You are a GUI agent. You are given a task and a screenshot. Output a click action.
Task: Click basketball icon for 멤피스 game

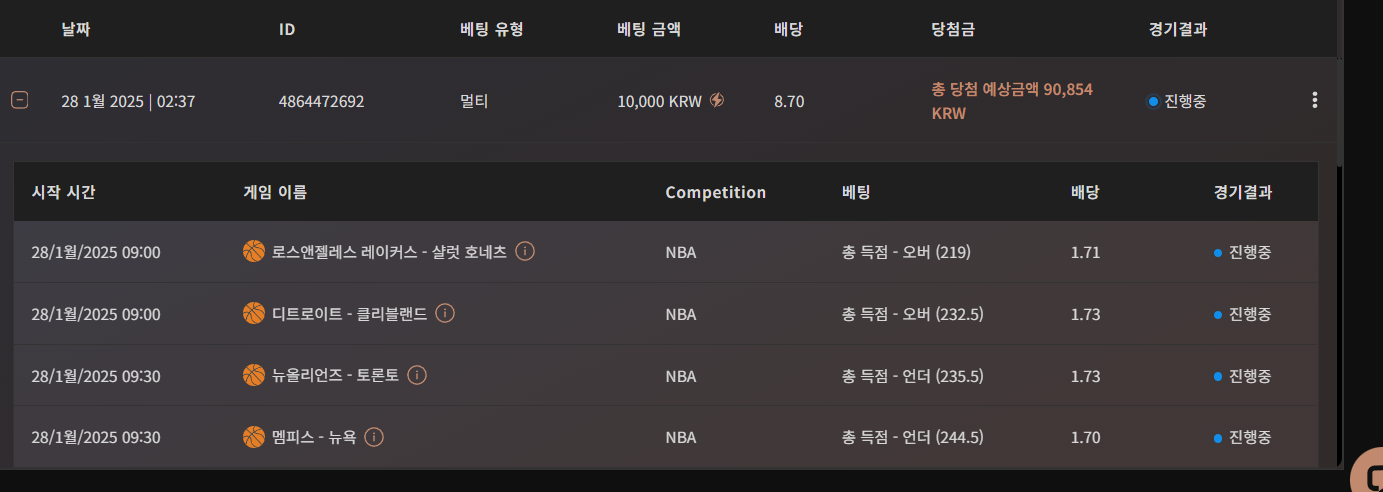coord(254,437)
